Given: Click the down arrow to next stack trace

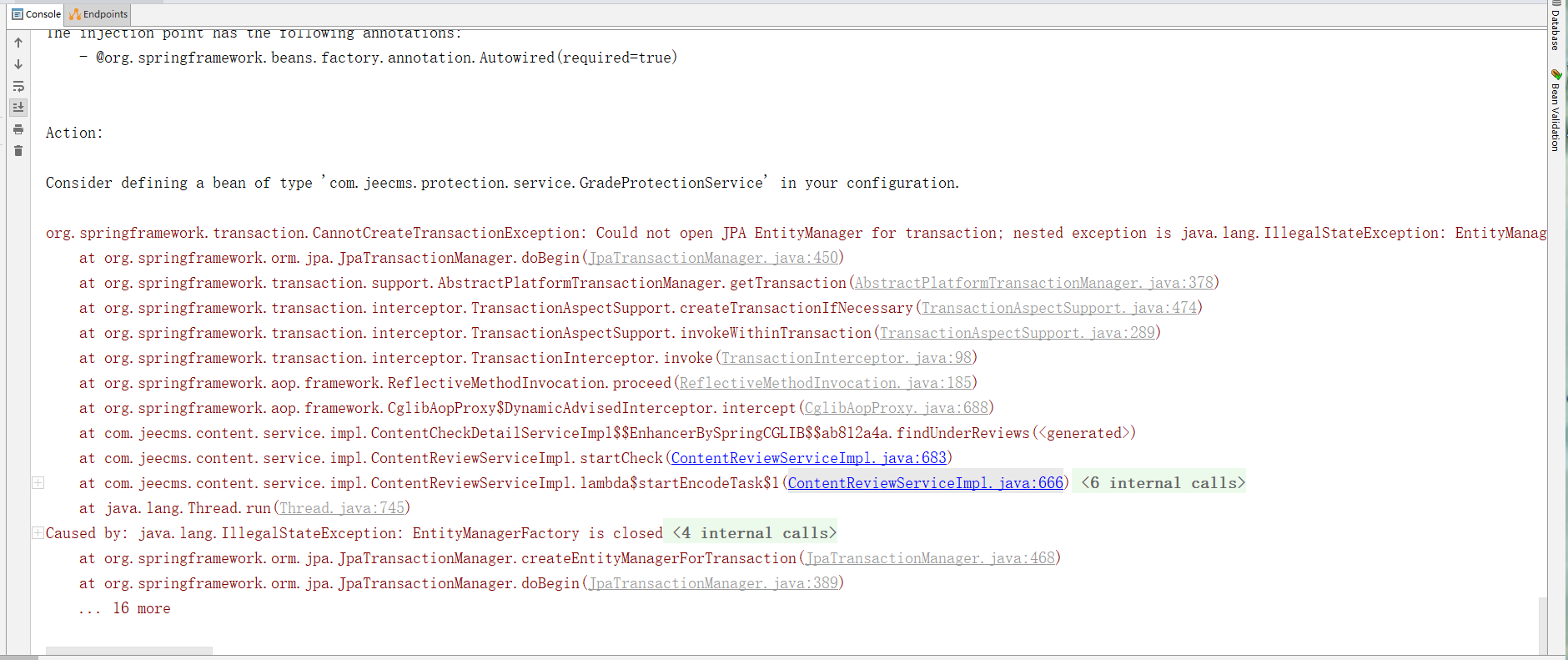Looking at the screenshot, I should pyautogui.click(x=18, y=64).
